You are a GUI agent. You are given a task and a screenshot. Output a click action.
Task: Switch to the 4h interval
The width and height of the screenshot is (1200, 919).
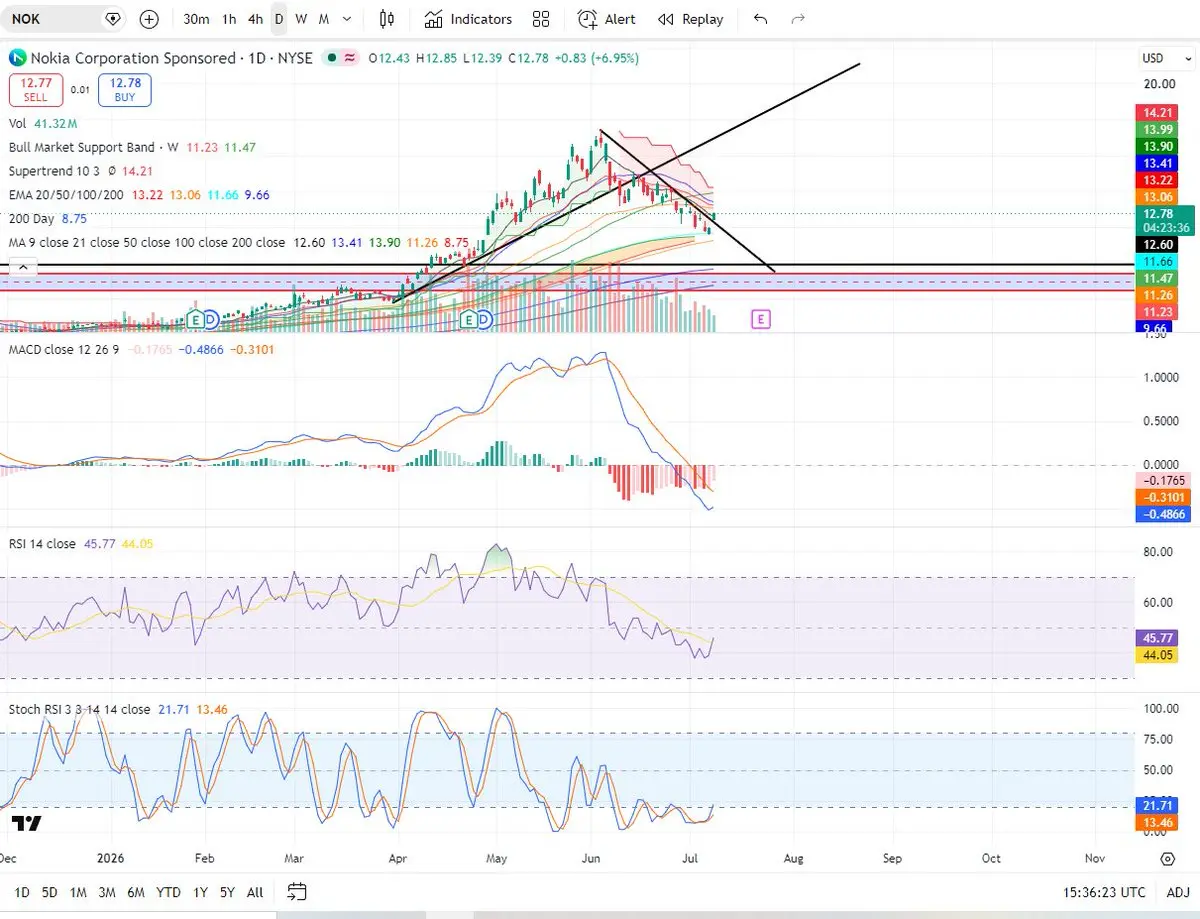pos(255,19)
